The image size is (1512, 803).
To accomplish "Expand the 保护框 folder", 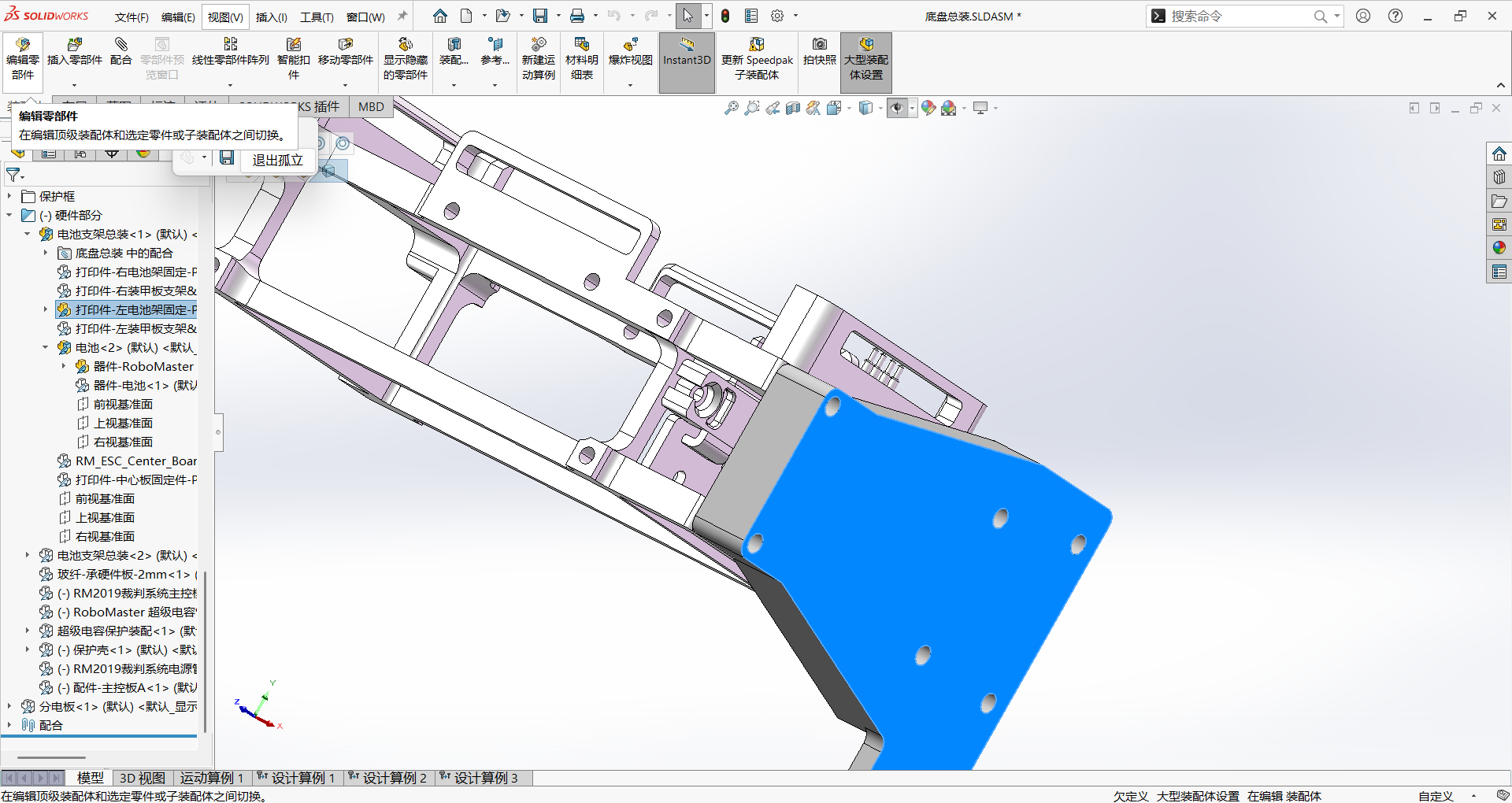I will [9, 196].
